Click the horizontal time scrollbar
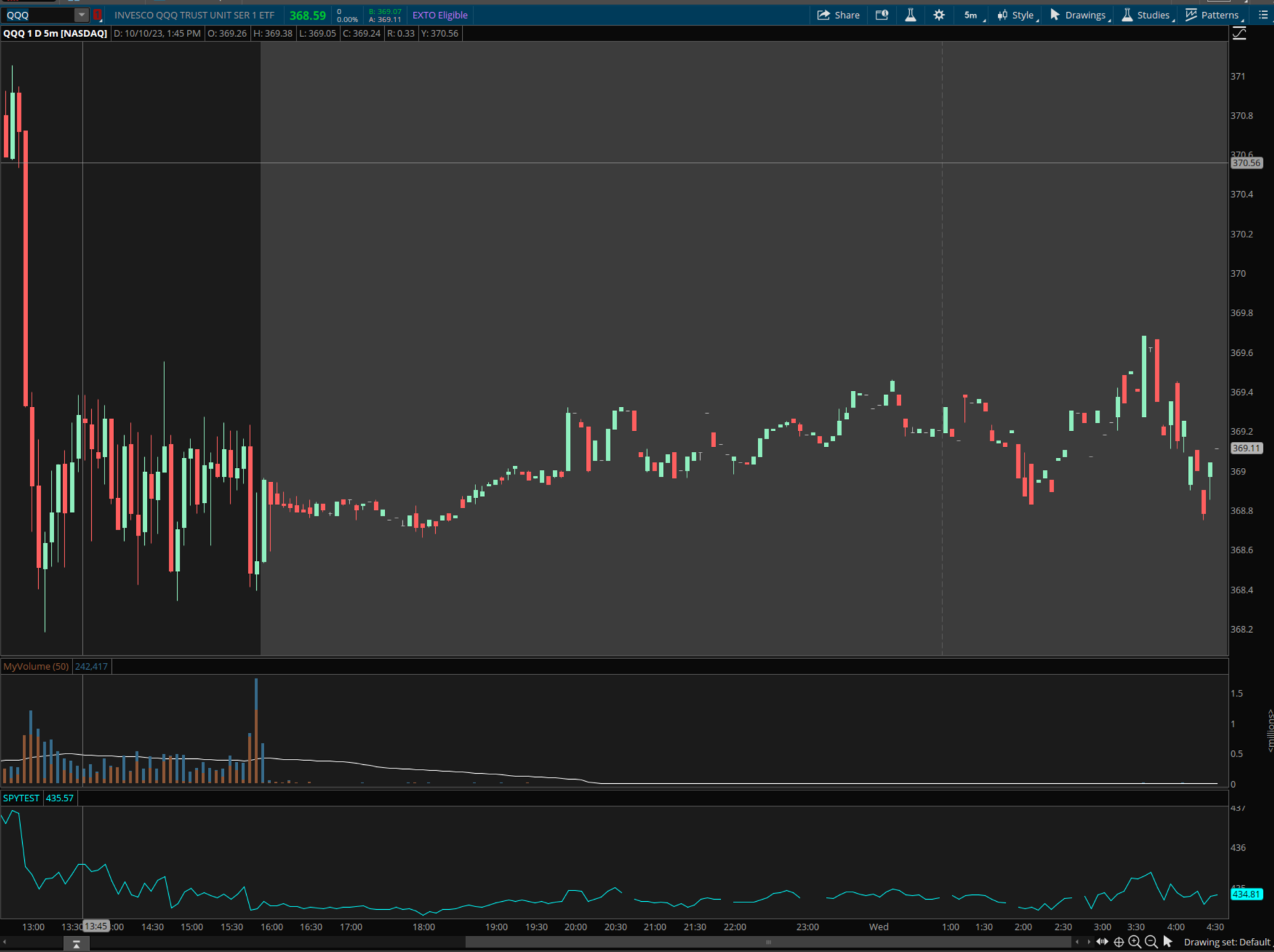 point(768,942)
